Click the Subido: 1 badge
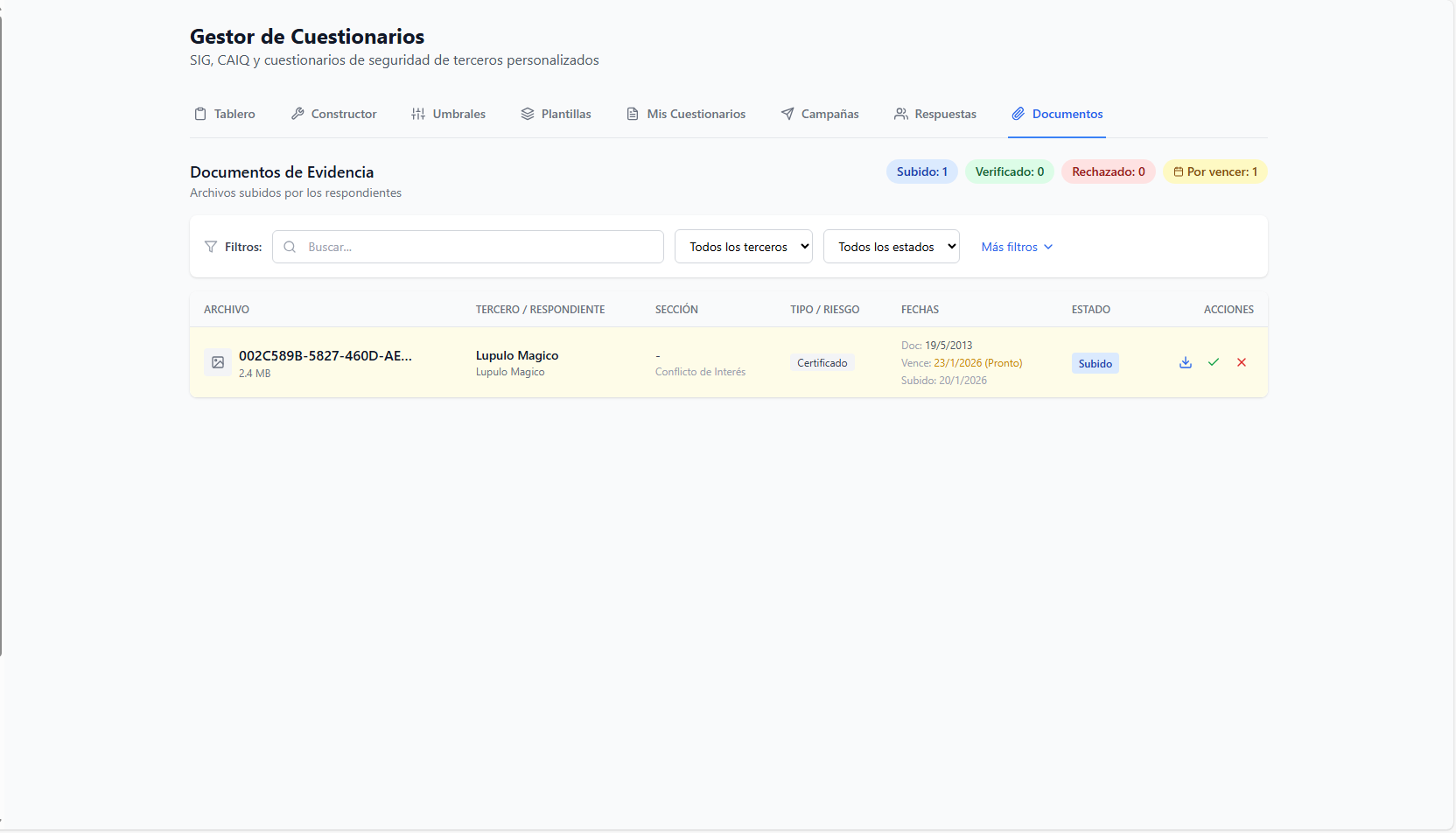 click(921, 171)
